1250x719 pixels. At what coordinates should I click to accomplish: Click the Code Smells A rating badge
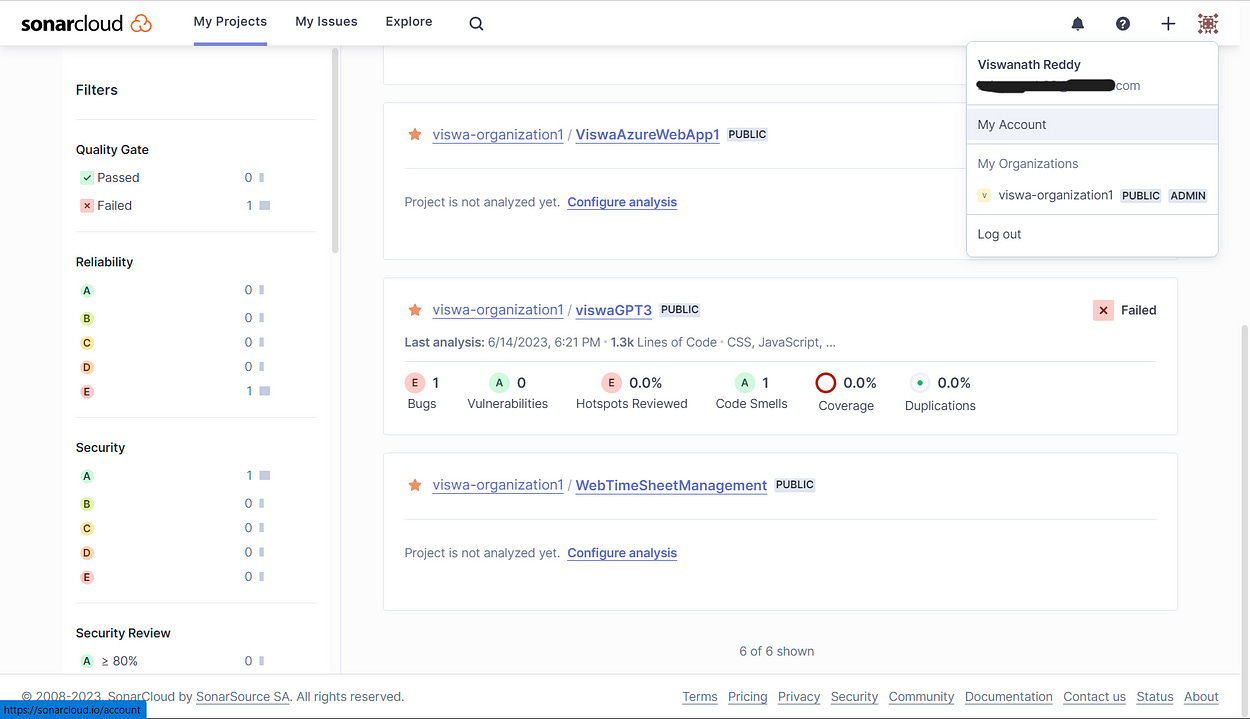(x=745, y=383)
